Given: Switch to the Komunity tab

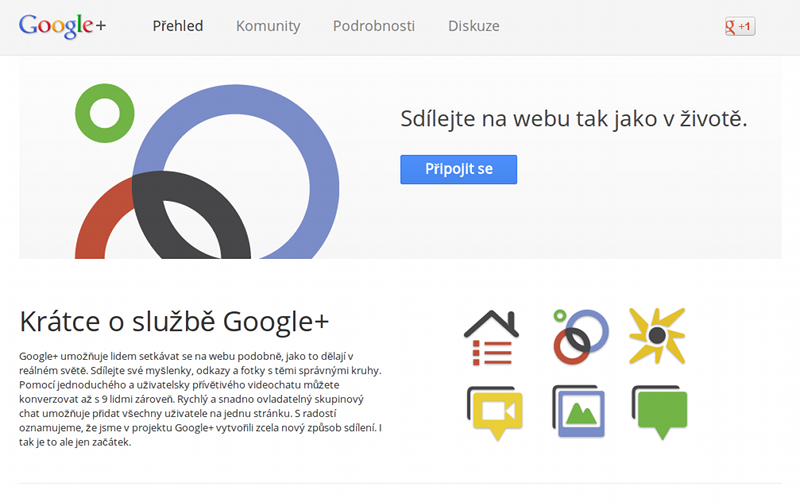Looking at the screenshot, I should click(268, 26).
